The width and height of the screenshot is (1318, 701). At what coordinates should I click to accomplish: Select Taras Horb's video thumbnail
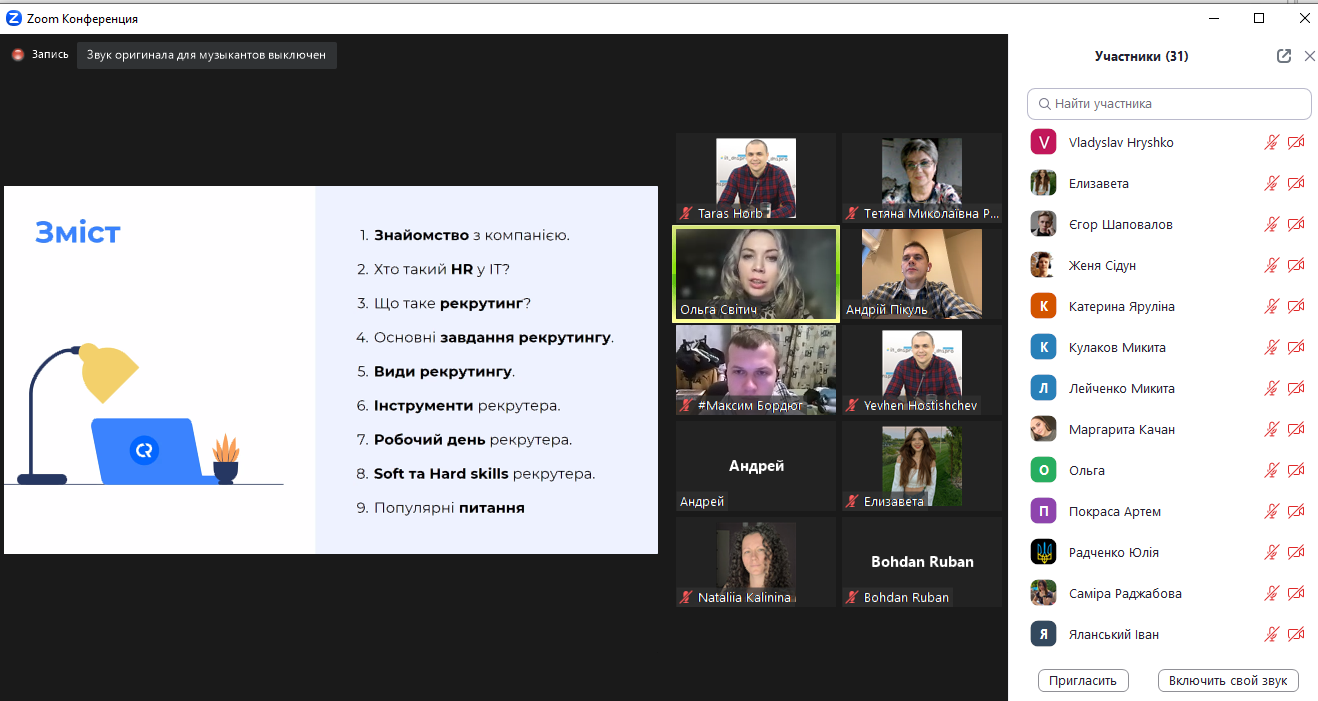[755, 177]
